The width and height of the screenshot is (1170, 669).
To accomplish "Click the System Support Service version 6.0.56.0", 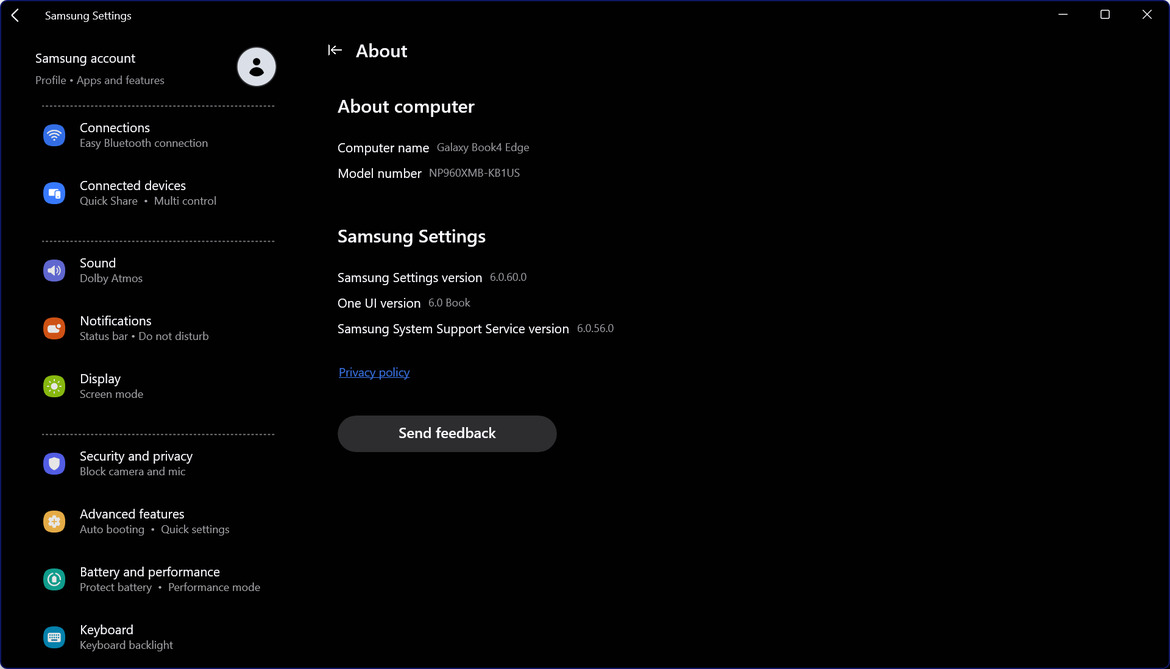I will (x=595, y=328).
